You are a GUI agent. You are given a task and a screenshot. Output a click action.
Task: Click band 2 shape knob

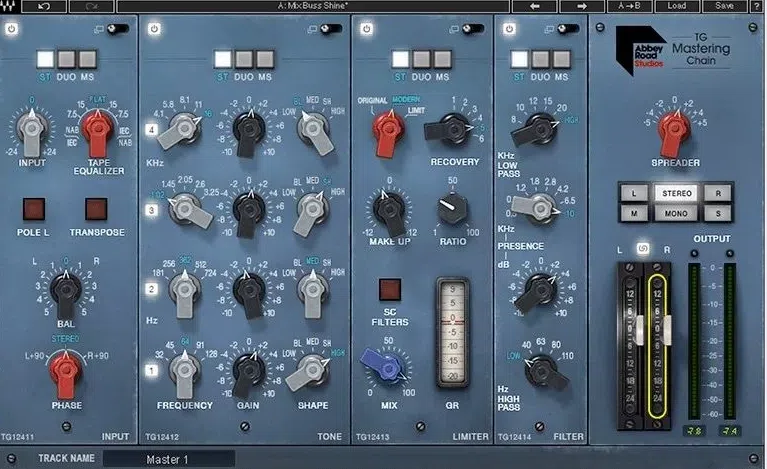[x=313, y=290]
